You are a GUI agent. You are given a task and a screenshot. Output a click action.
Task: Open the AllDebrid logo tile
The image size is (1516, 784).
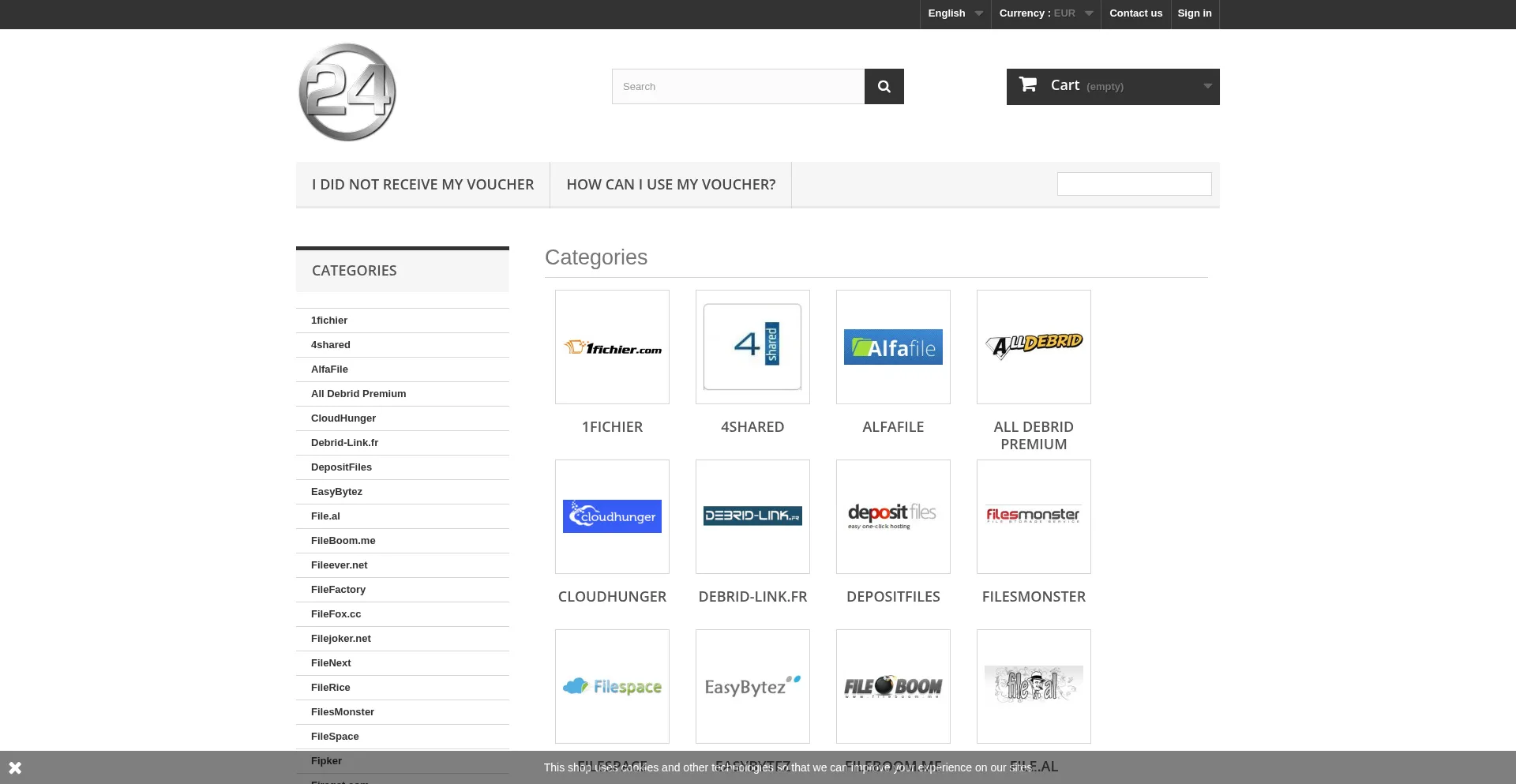(x=1034, y=347)
